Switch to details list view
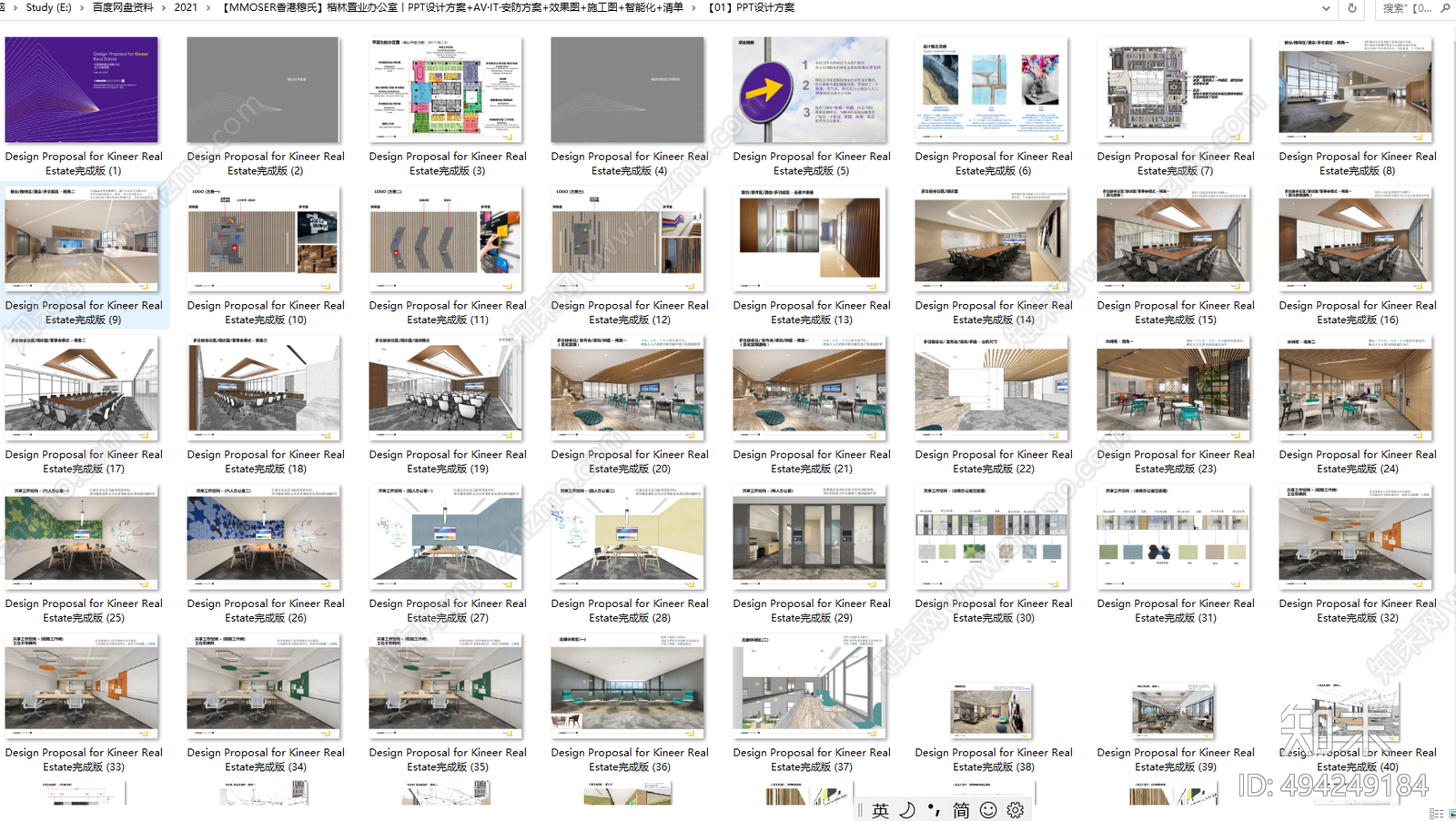 coord(1436,814)
